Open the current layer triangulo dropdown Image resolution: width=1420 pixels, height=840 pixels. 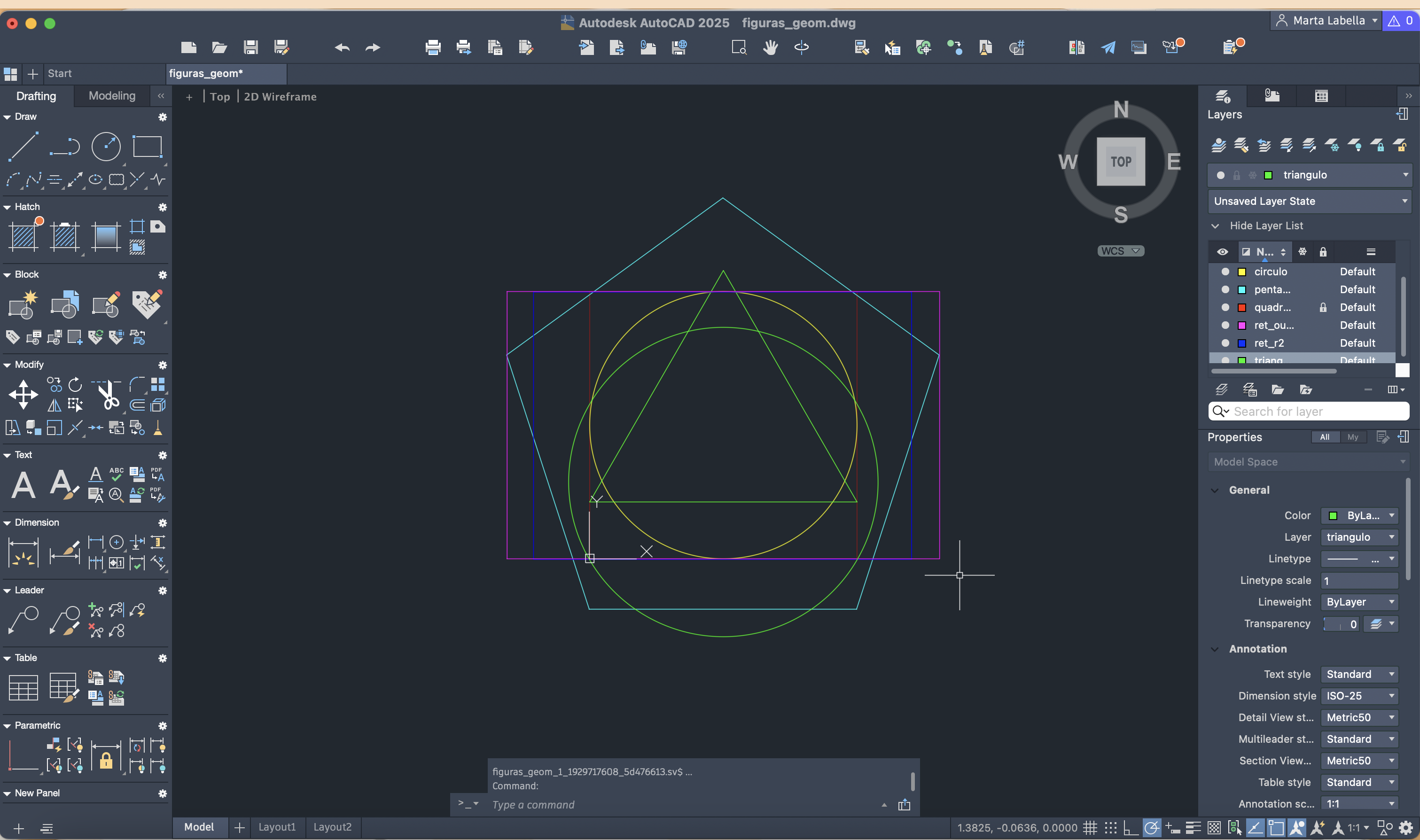[x=1404, y=175]
